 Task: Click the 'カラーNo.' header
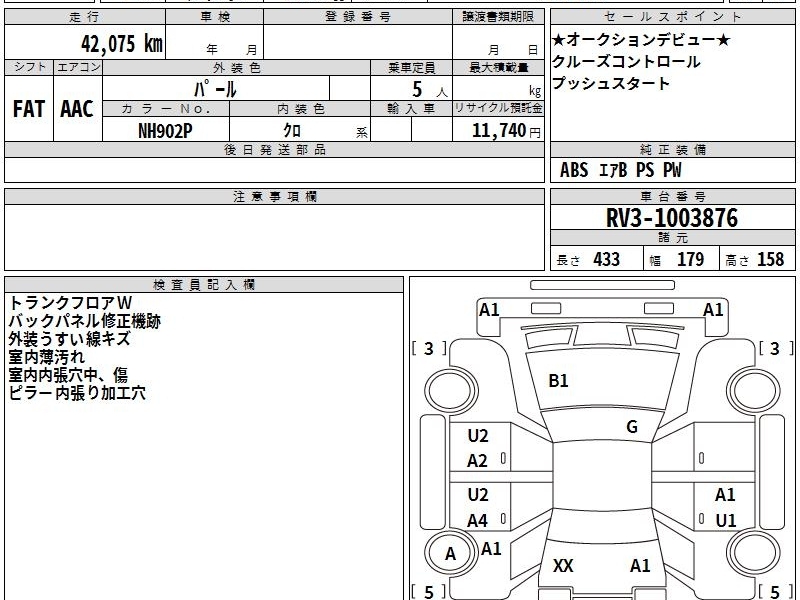click(x=166, y=109)
